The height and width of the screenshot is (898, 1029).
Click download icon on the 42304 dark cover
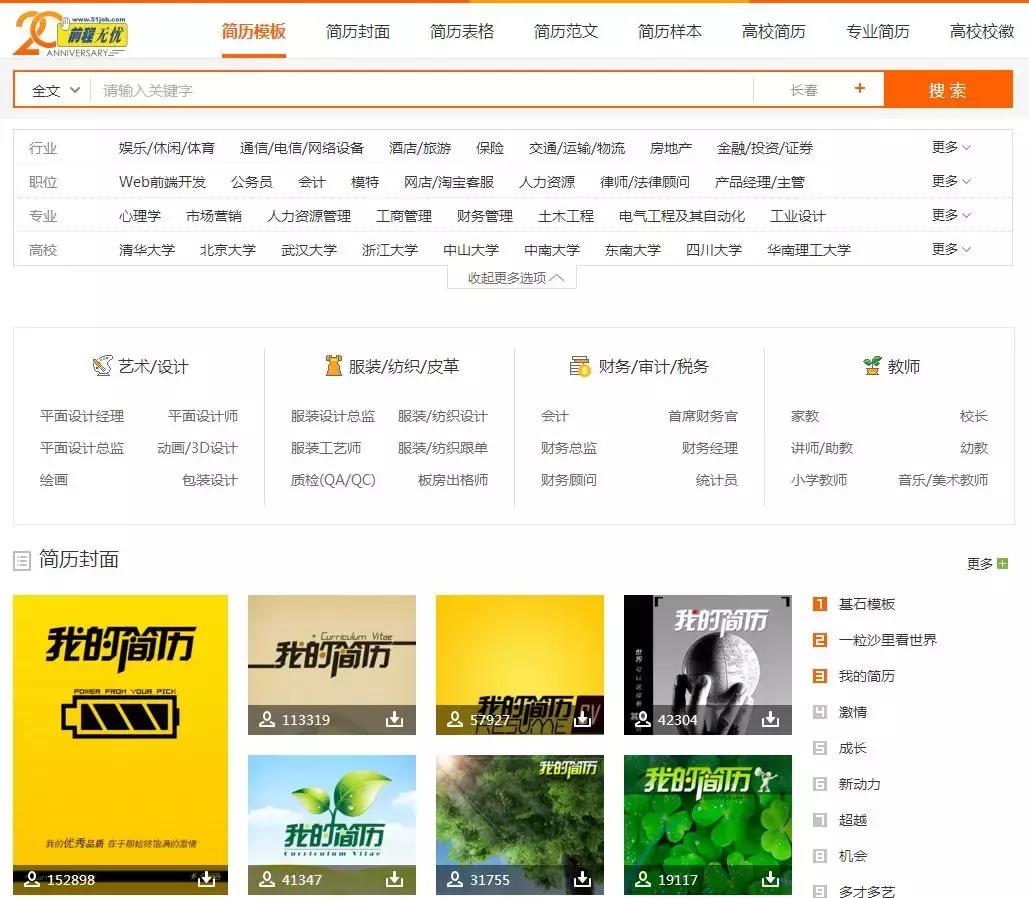772,719
